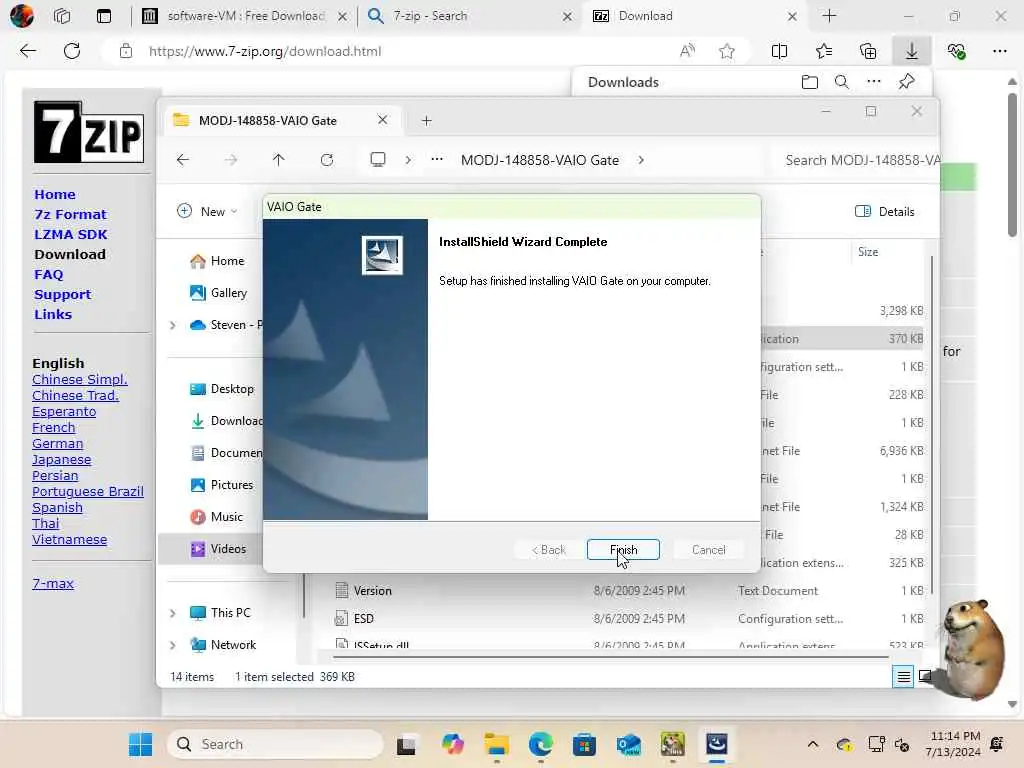Switch to 7-zip - Search tab
Image resolution: width=1024 pixels, height=768 pixels.
470,16
